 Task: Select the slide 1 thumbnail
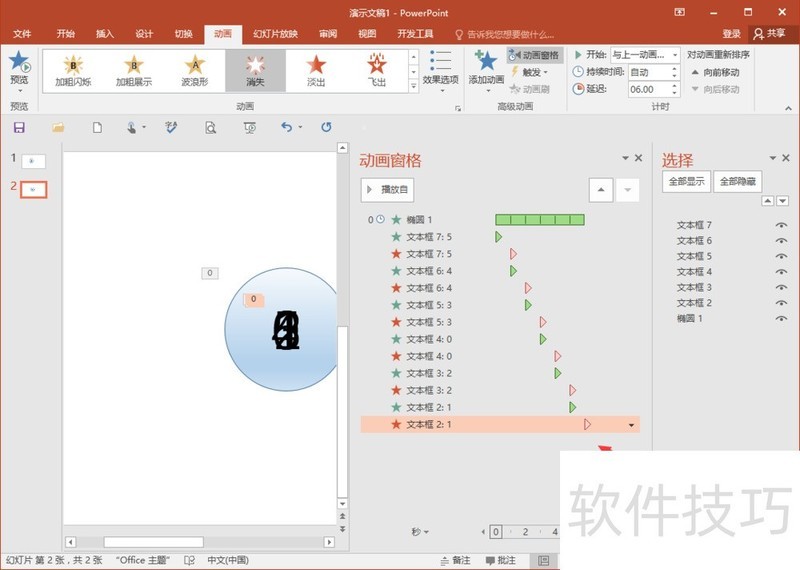click(x=33, y=160)
